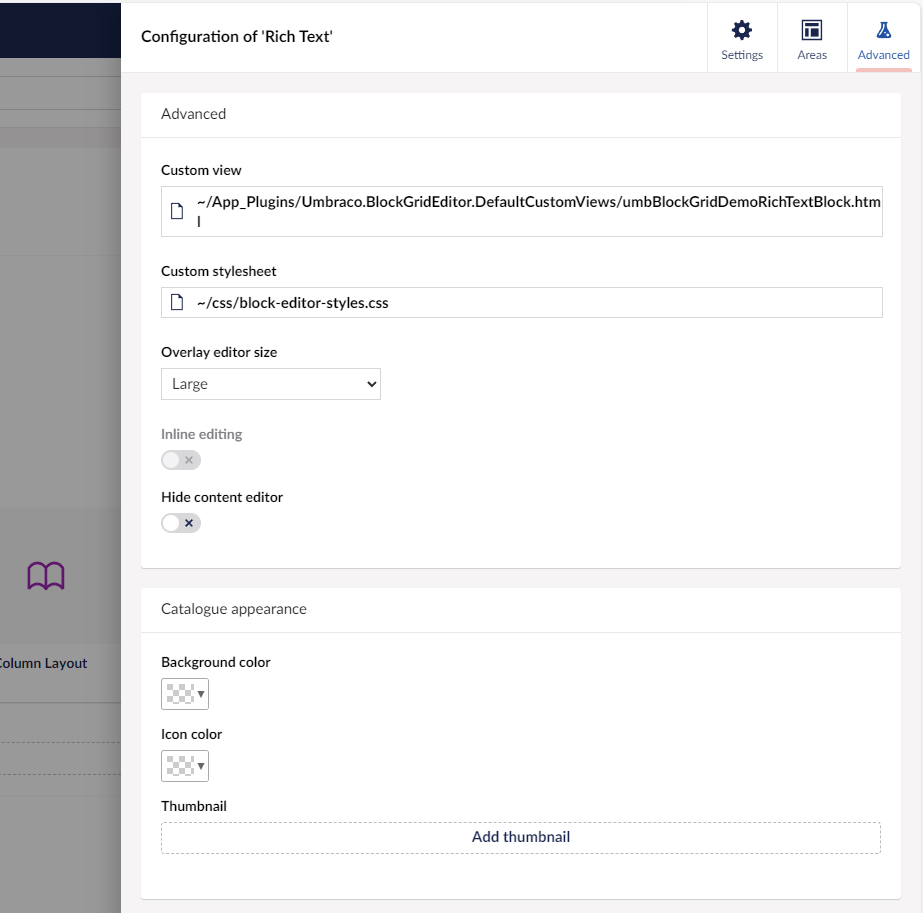Switch to the Areas tab label
Viewport: 923px width, 913px height.
point(812,55)
